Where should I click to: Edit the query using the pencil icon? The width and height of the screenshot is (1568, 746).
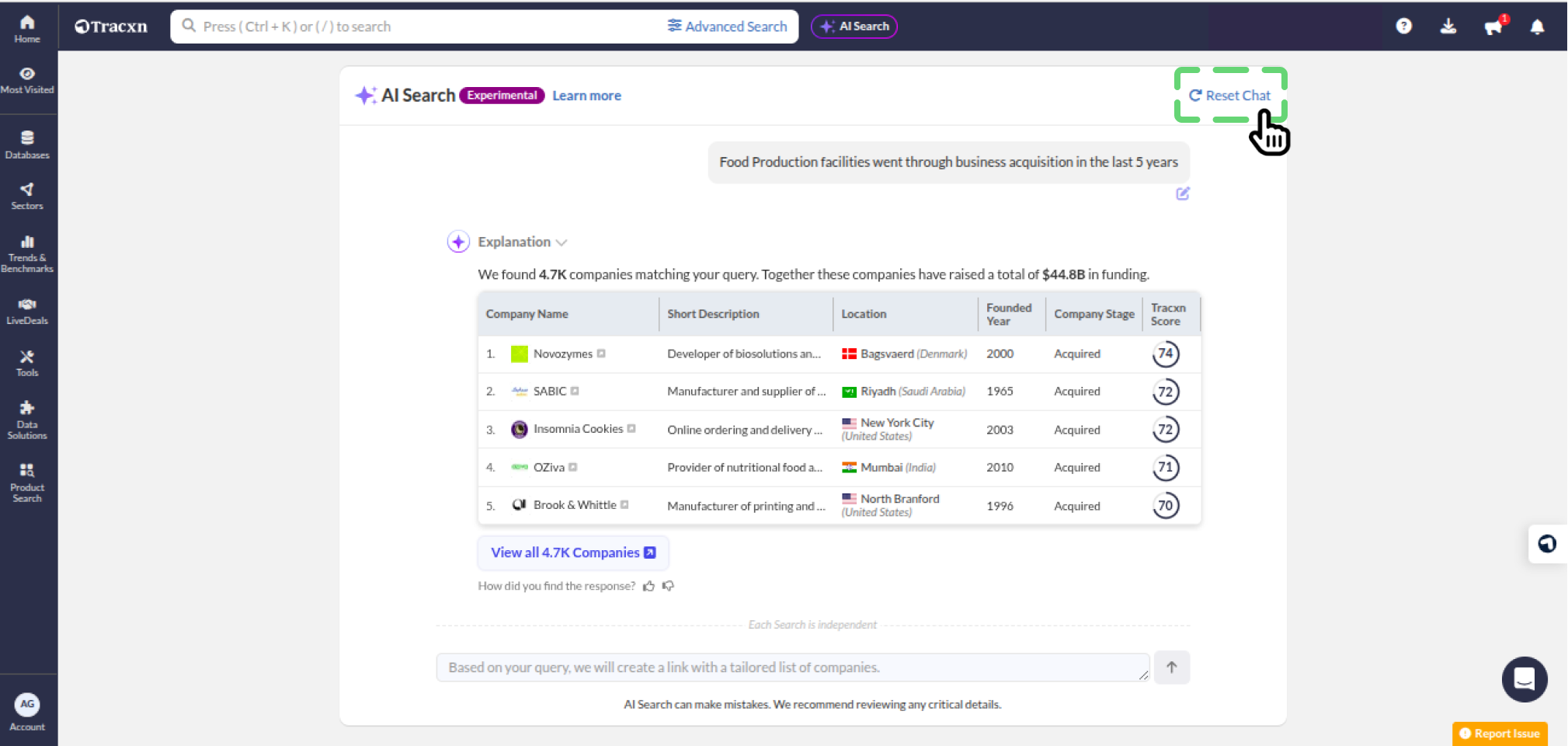[1182, 193]
